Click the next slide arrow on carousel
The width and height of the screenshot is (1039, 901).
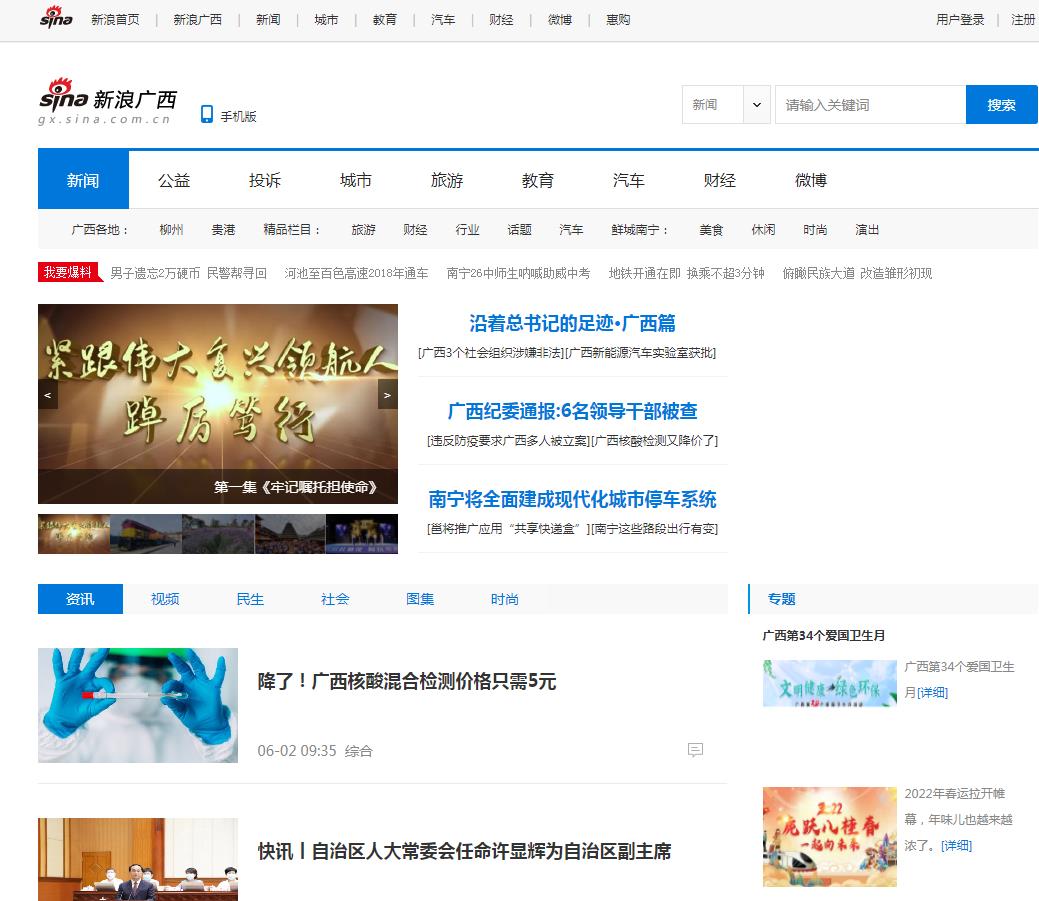tap(388, 395)
